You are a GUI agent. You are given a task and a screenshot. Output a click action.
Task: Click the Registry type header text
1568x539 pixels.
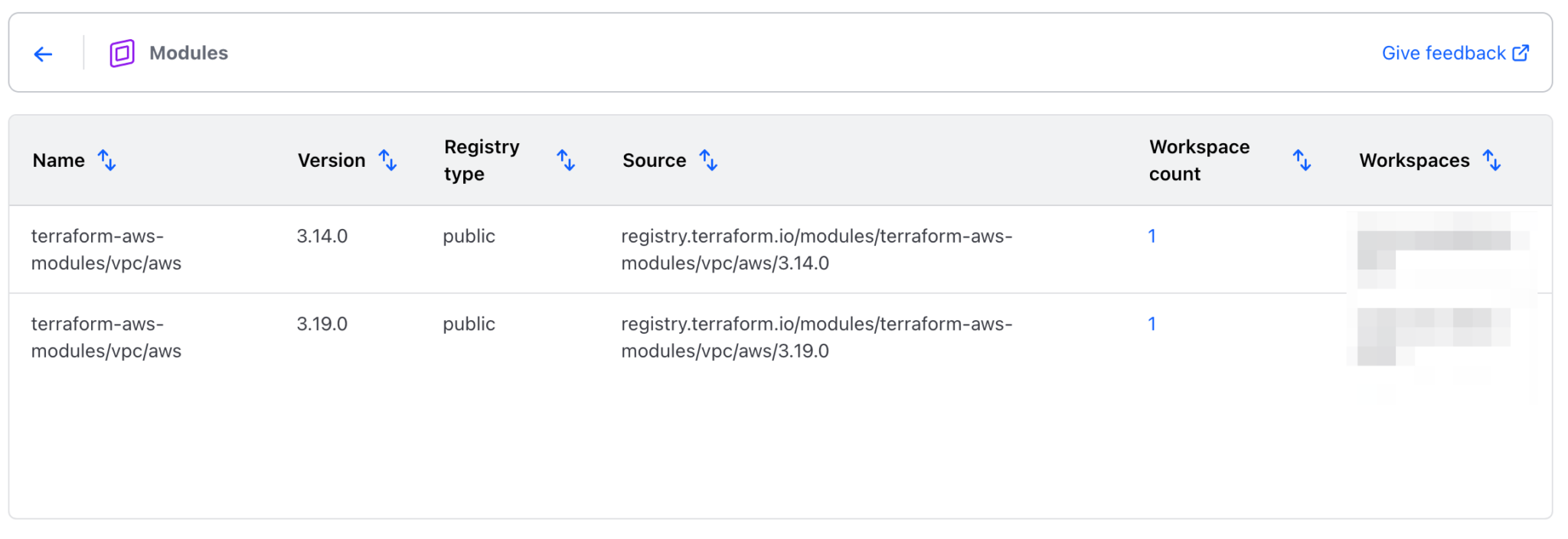[x=482, y=159]
